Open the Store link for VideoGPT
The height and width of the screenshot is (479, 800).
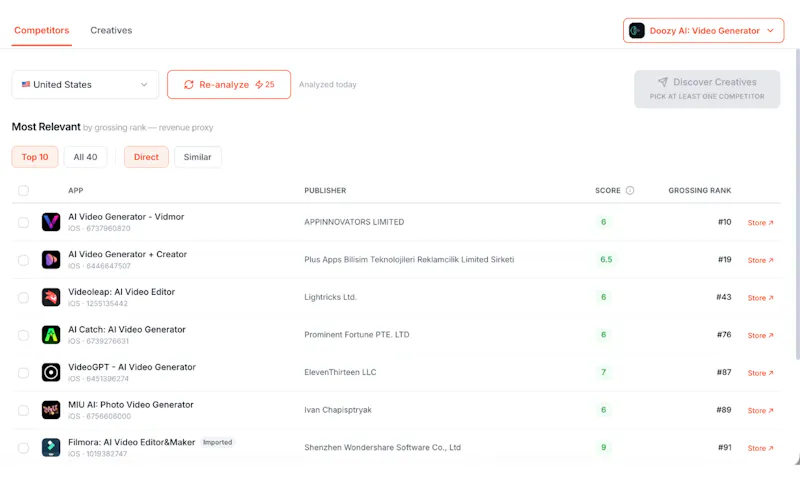(x=760, y=373)
